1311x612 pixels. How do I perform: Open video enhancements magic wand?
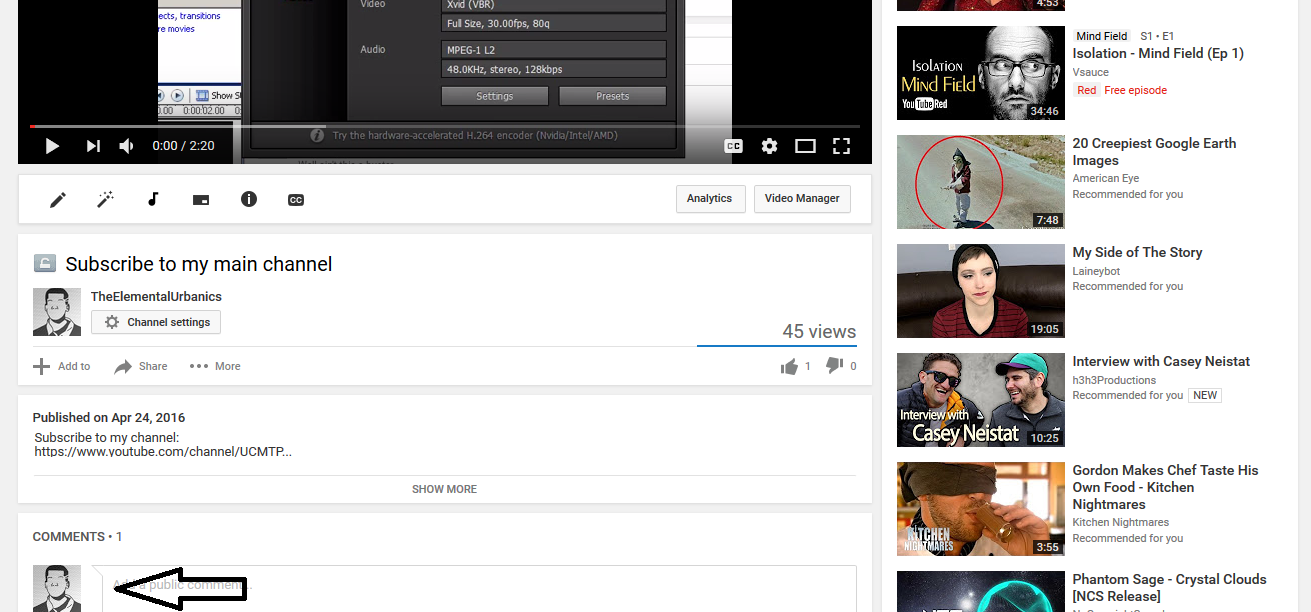point(105,199)
